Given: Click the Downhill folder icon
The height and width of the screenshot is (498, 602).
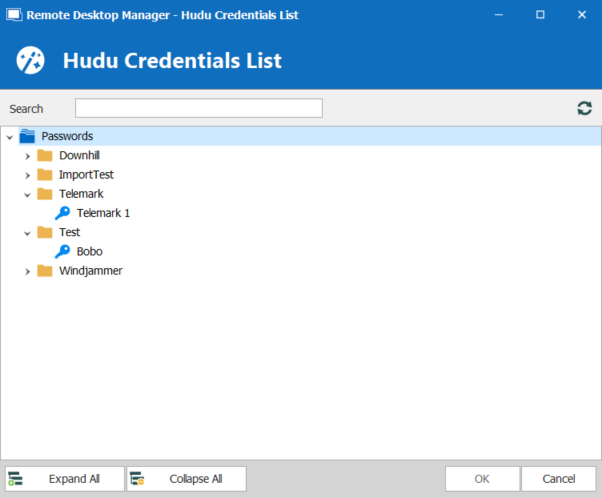Looking at the screenshot, I should tap(45, 156).
